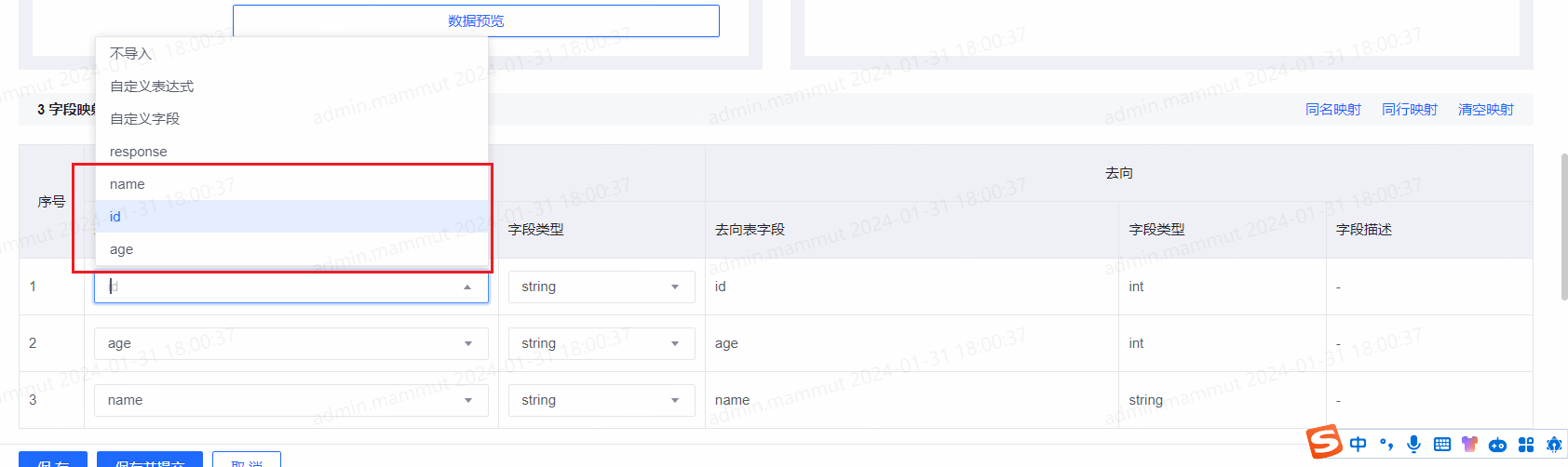Start Sogou voice input microphone
Viewport: 1568px width, 467px height.
pyautogui.click(x=1413, y=444)
